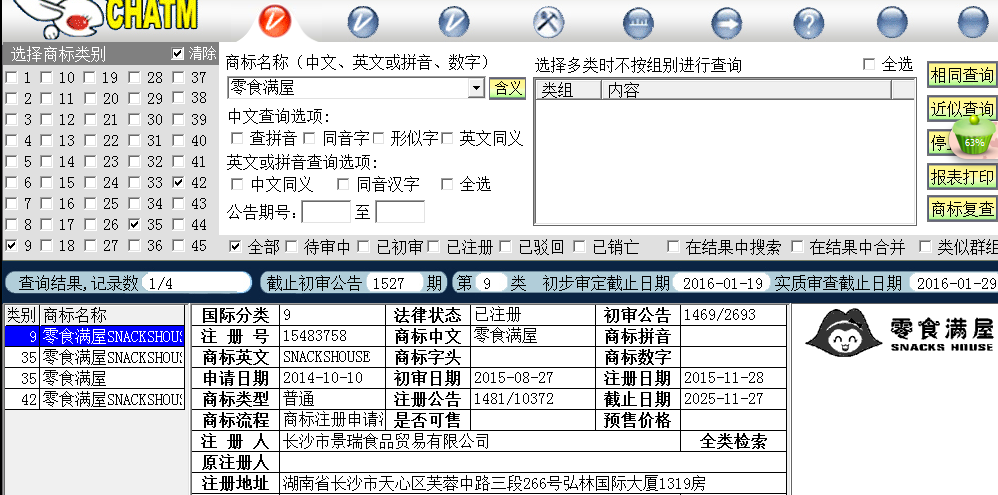This screenshot has width=998, height=495.
Task: Focus the 商标名称 text field containing 零食满屋
Action: pyautogui.click(x=349, y=88)
